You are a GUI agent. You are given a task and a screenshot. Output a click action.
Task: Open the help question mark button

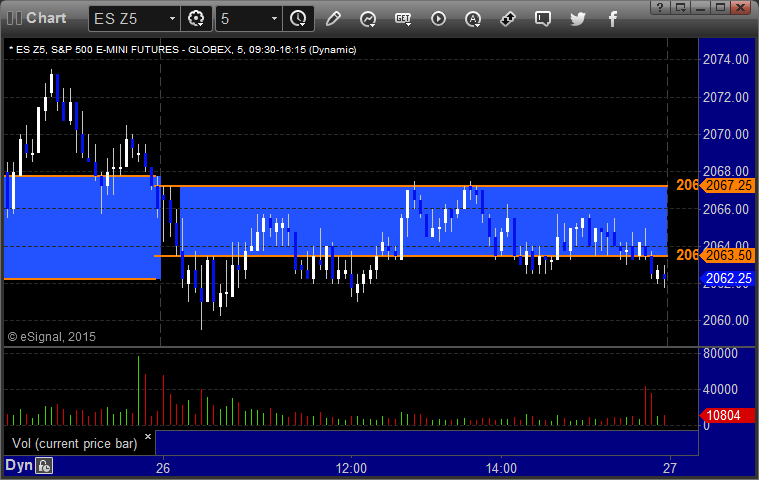point(659,7)
